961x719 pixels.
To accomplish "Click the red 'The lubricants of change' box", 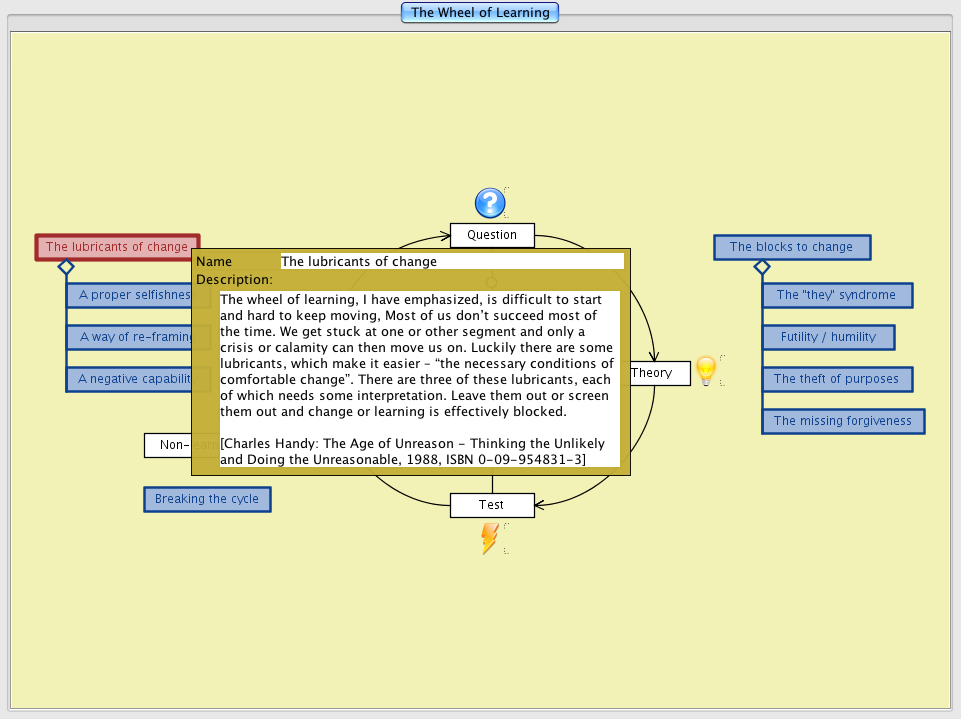I will tap(117, 247).
